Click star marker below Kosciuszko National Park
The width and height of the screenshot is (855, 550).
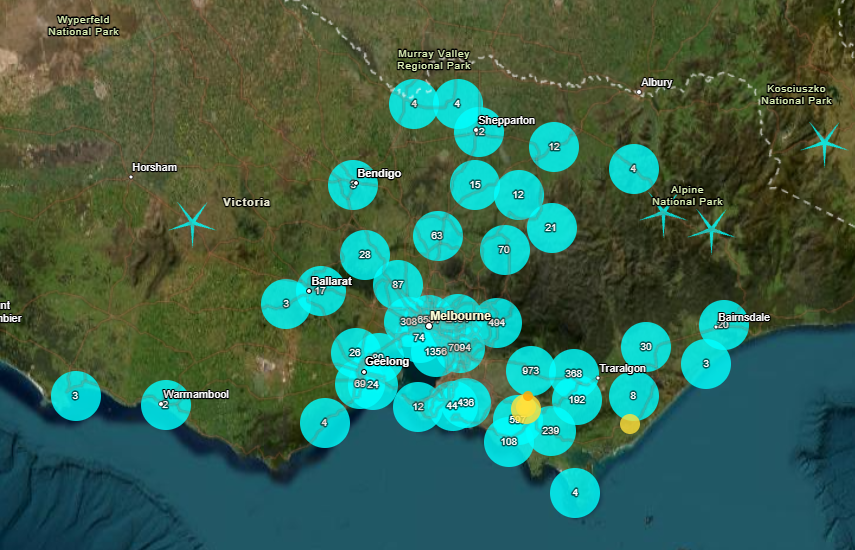(824, 143)
